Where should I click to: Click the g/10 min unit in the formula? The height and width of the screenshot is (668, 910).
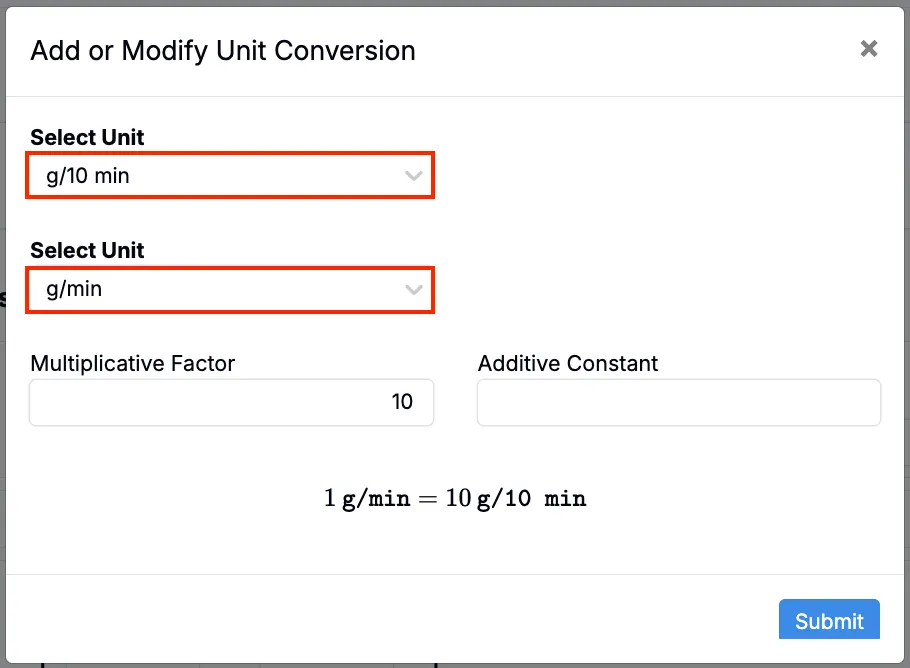pos(531,497)
